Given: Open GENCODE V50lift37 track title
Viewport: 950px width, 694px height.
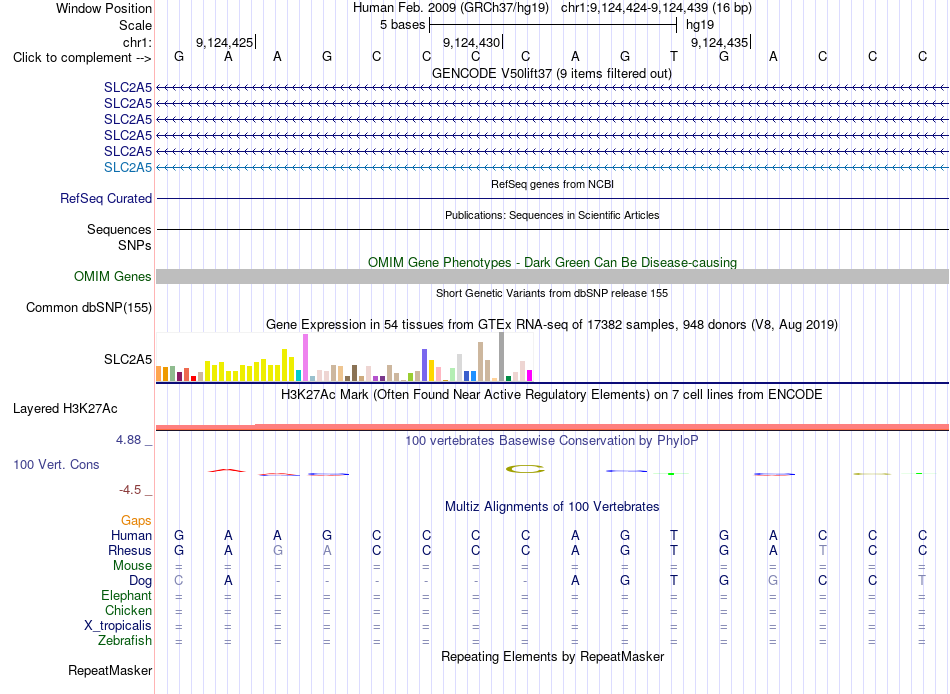Looking at the screenshot, I should [552, 73].
